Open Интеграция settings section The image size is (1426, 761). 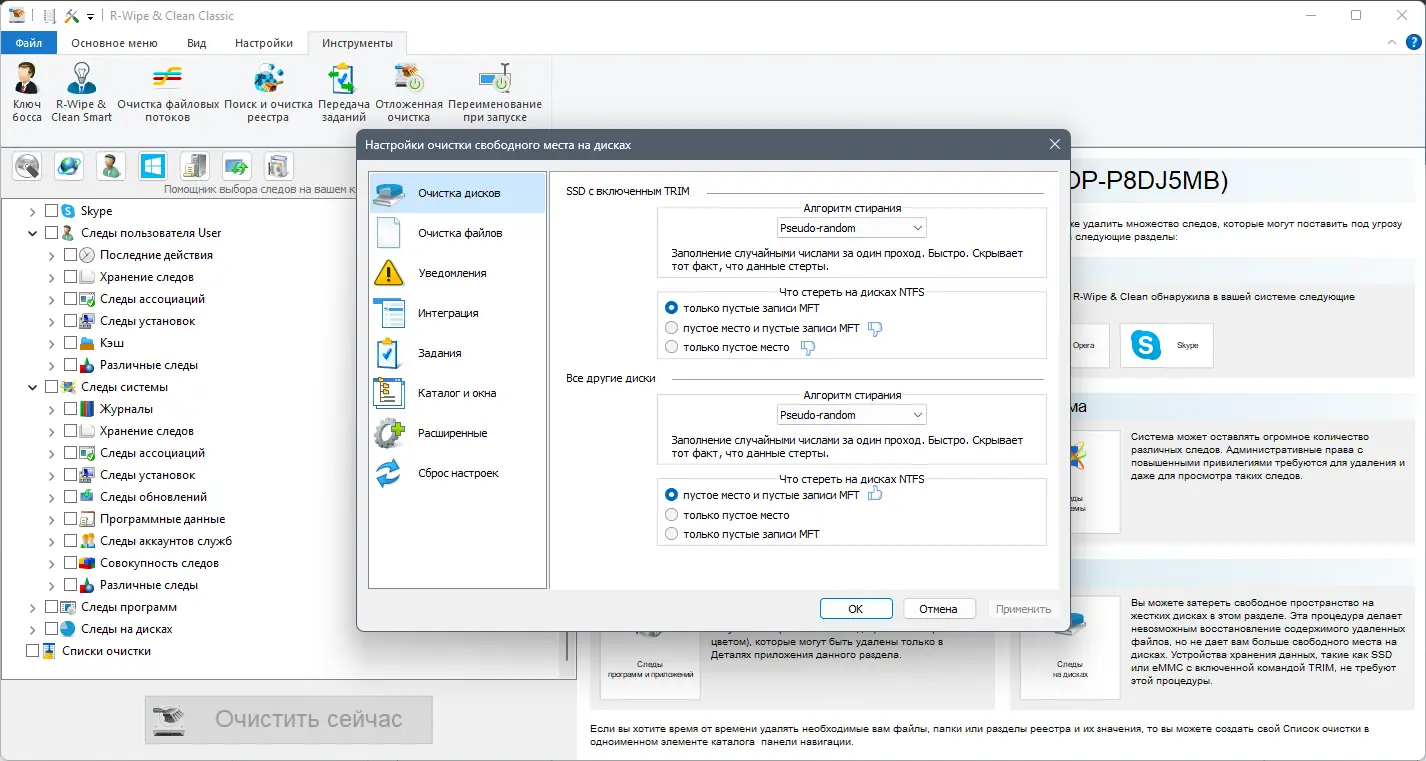[458, 313]
